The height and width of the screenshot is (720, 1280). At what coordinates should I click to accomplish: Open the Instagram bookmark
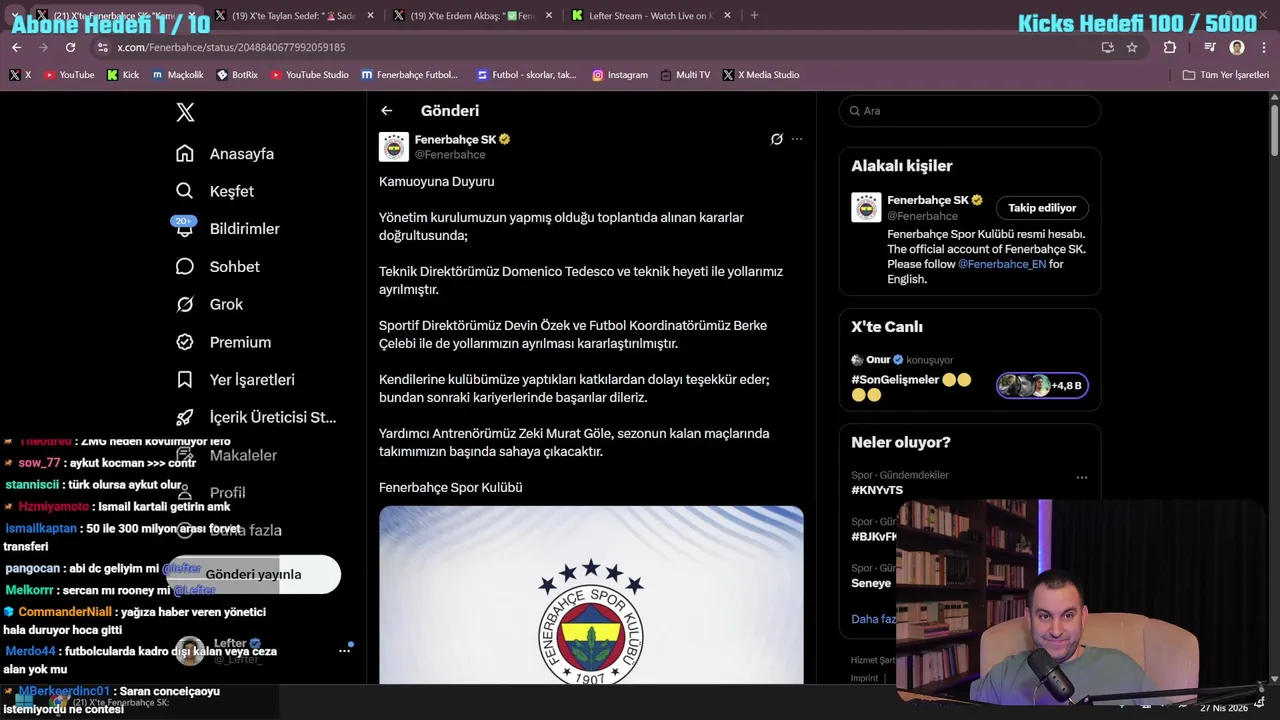[x=620, y=75]
